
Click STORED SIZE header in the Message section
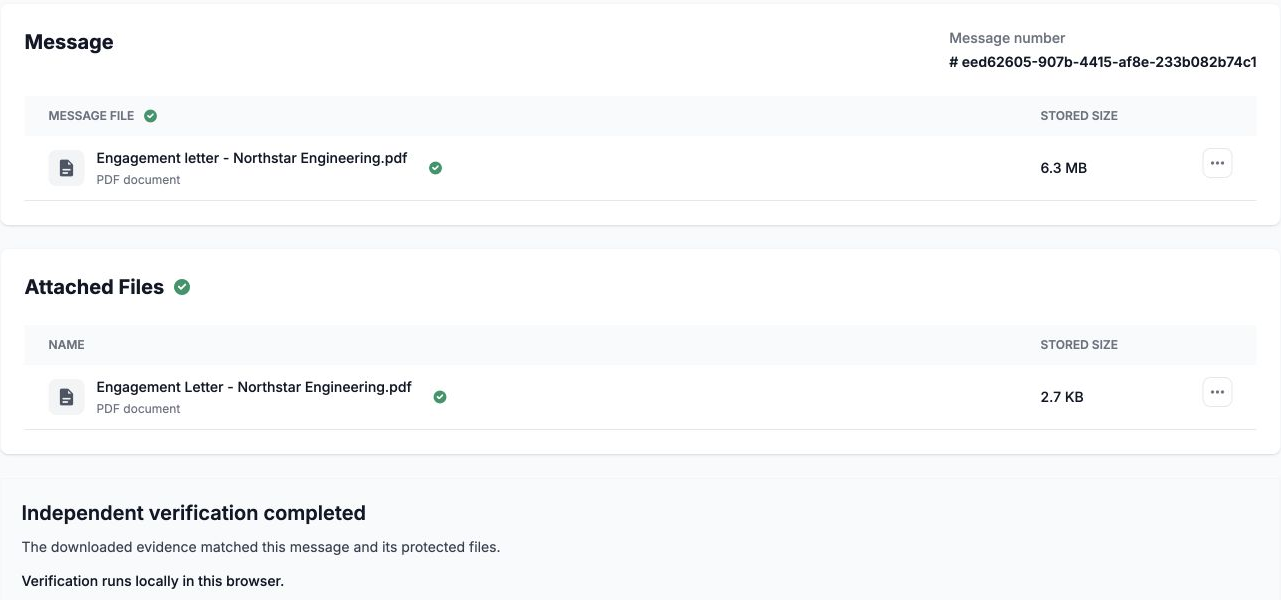[x=1079, y=116]
